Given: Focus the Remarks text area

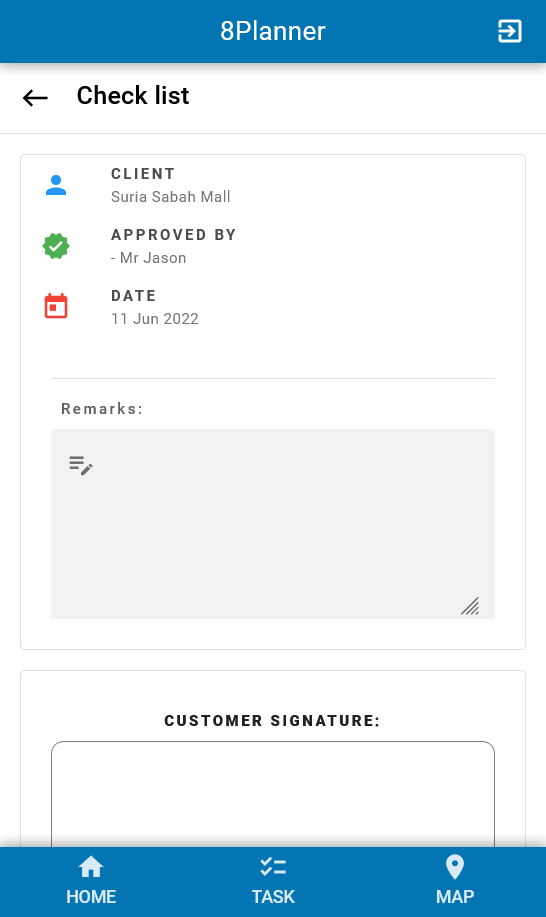Looking at the screenshot, I should coord(273,524).
